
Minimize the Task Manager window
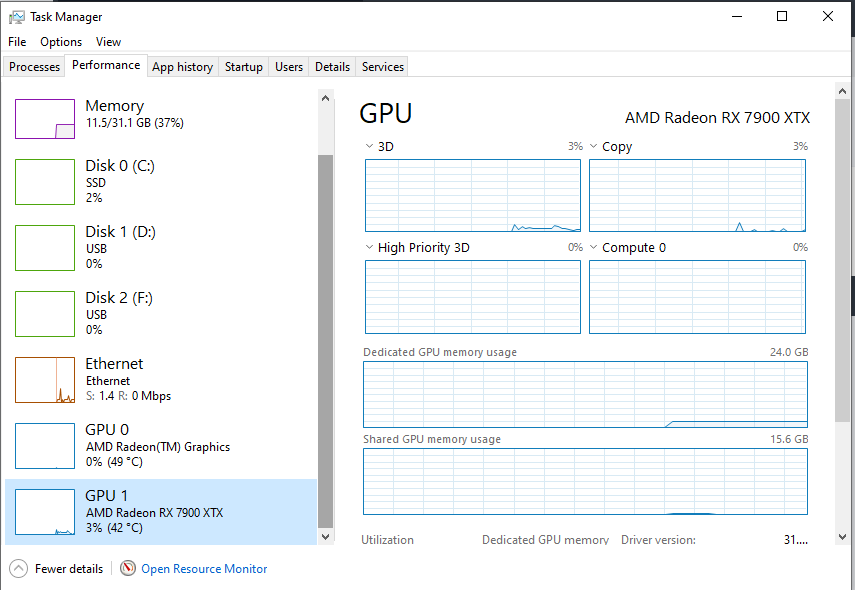(x=737, y=16)
